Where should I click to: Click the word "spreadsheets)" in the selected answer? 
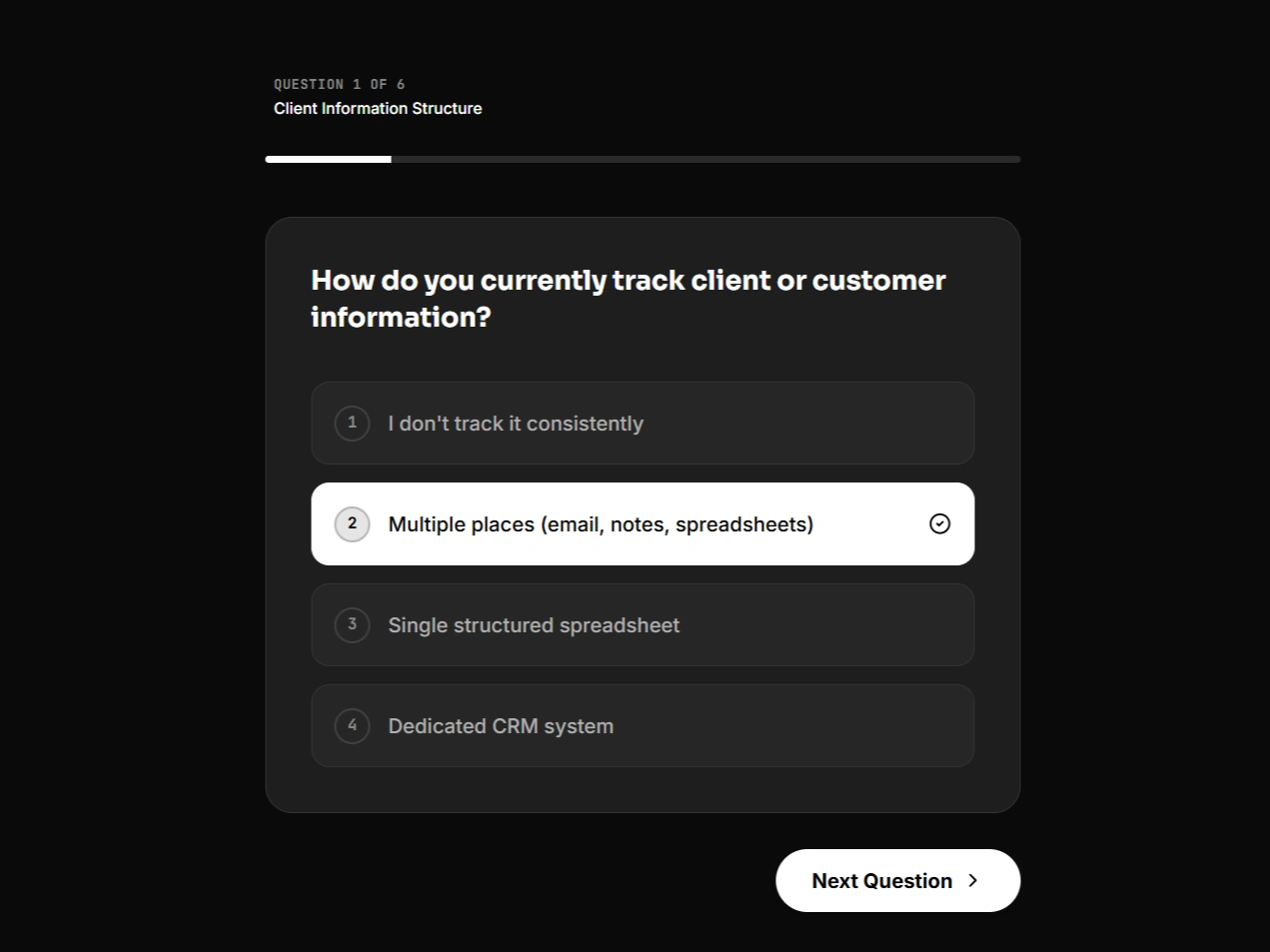coord(743,523)
